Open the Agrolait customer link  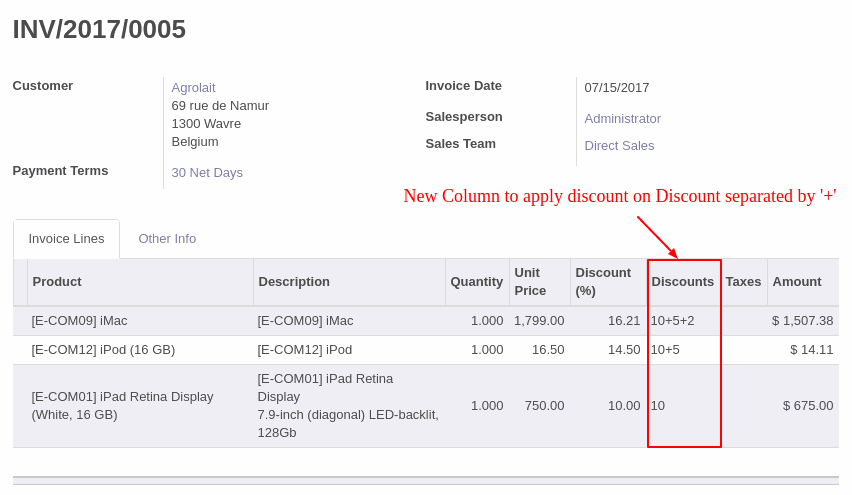[193, 87]
